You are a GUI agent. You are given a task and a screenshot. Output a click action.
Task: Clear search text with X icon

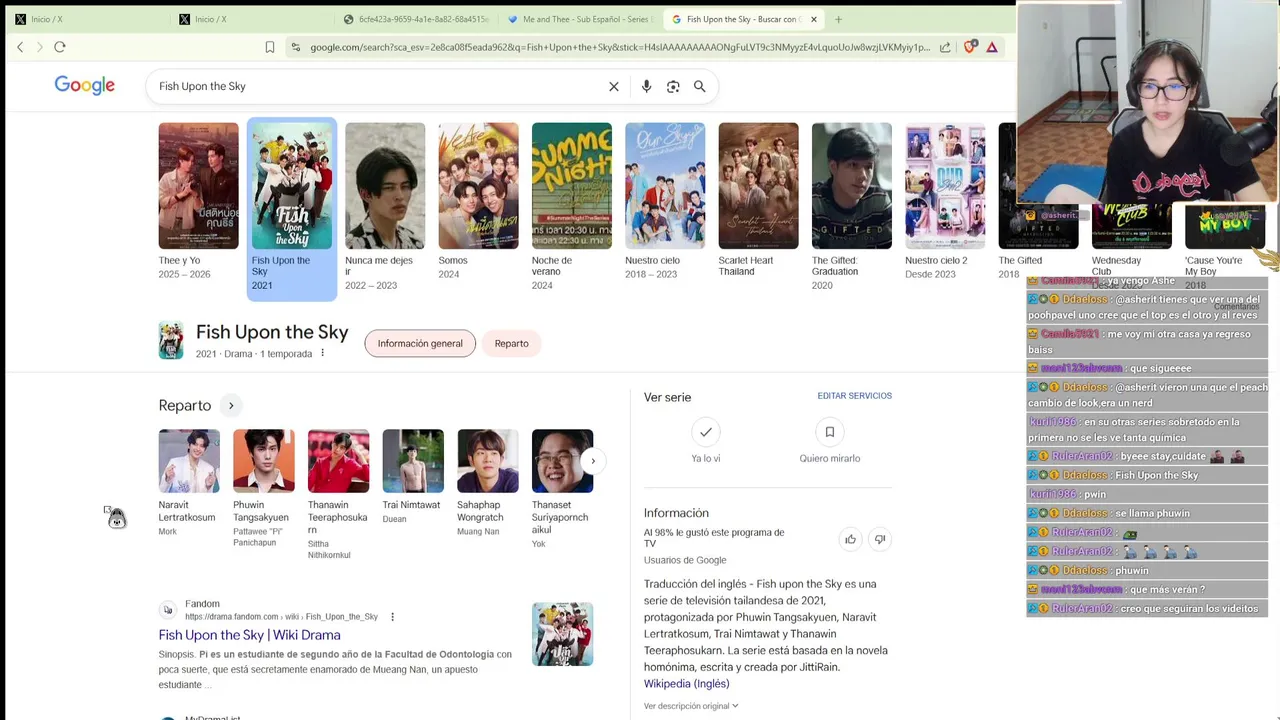[614, 86]
